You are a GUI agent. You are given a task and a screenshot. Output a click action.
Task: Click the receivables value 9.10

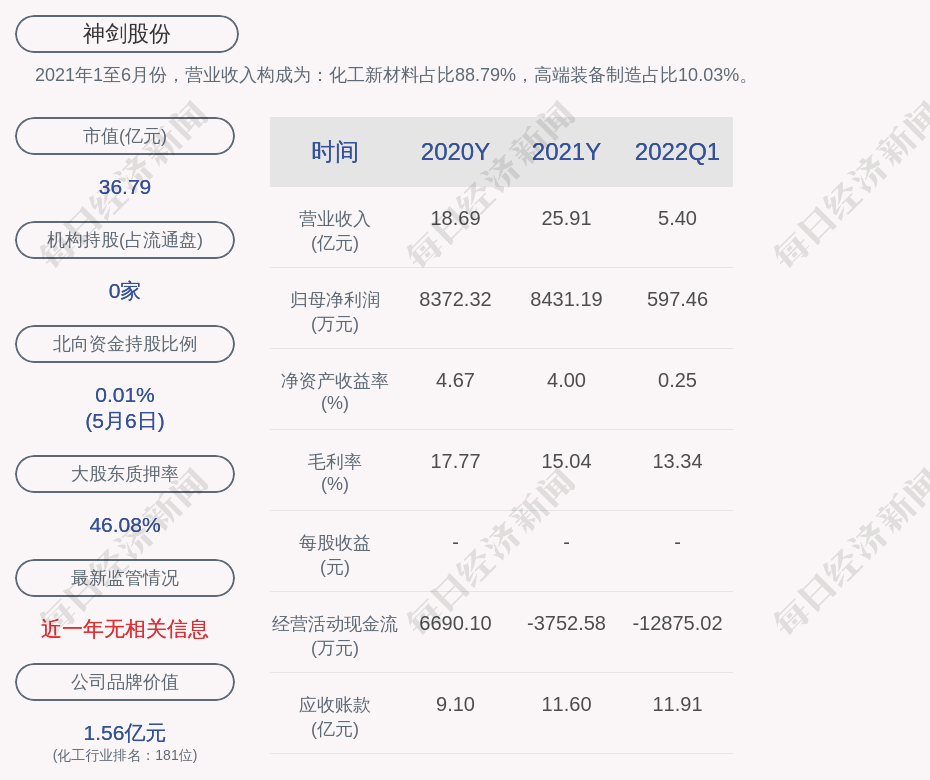455,704
